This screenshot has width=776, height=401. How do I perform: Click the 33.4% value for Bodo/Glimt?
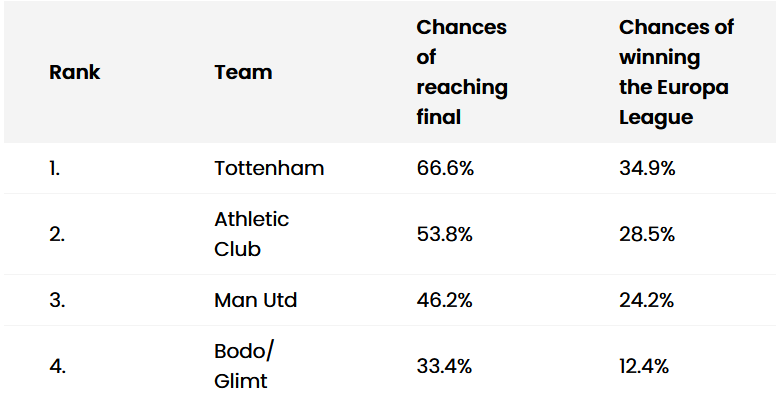coord(444,366)
